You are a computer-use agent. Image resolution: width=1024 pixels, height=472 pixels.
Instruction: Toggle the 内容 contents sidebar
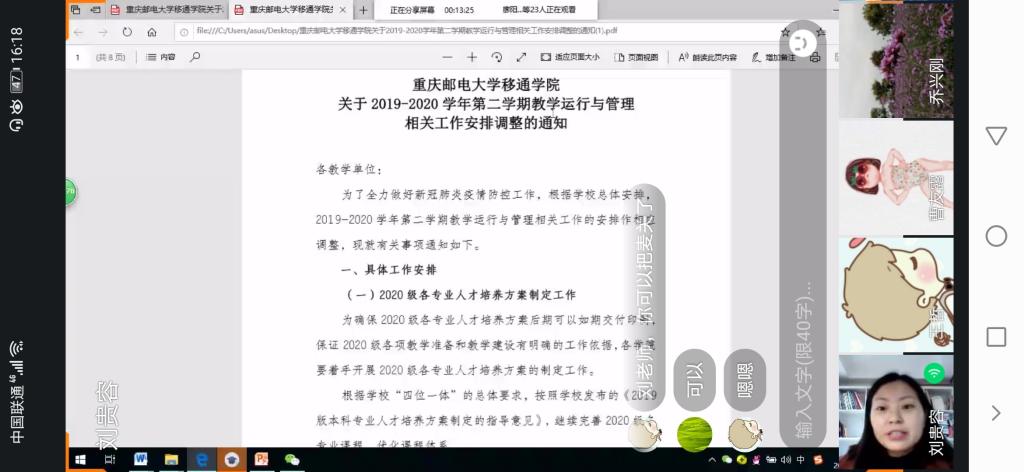pos(161,57)
